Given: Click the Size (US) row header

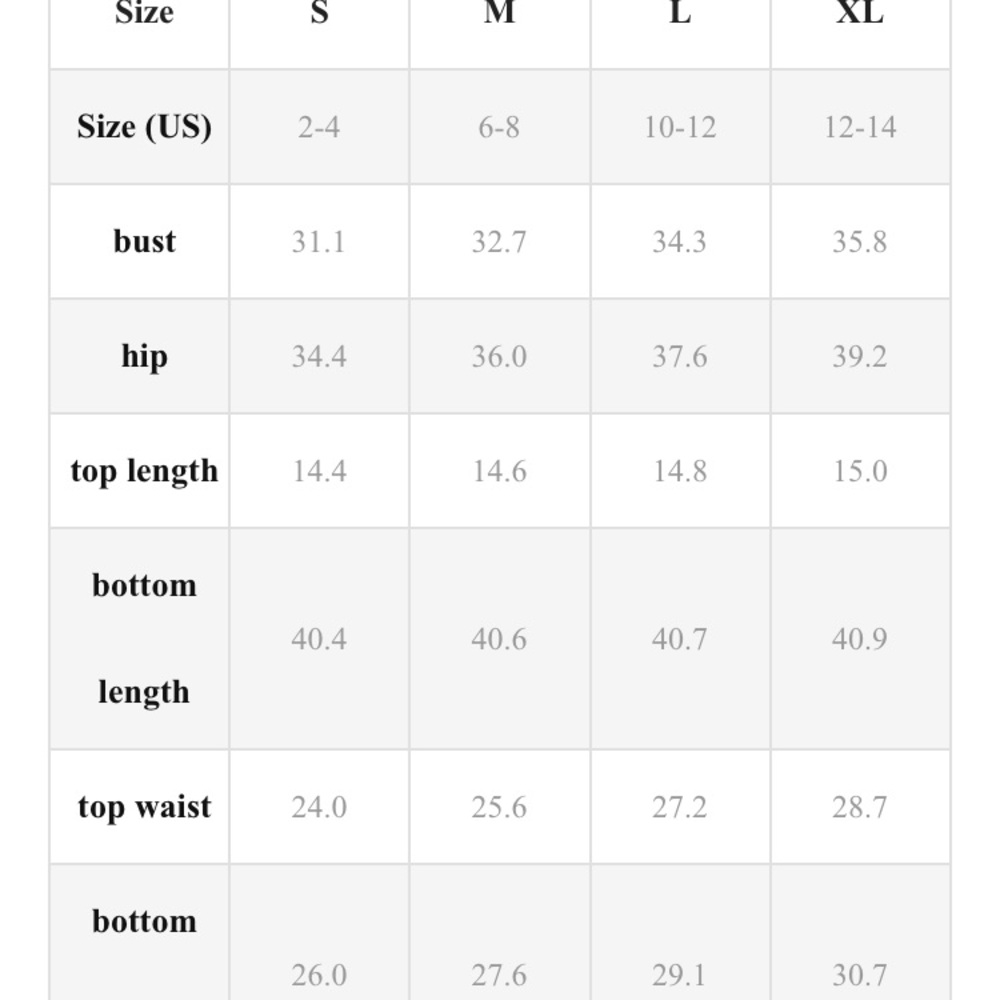Looking at the screenshot, I should [144, 126].
